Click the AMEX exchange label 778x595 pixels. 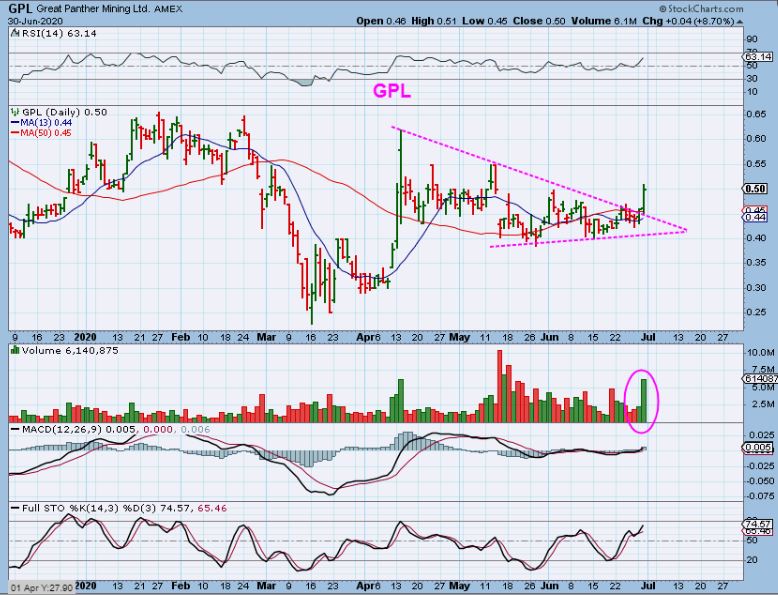click(x=168, y=9)
